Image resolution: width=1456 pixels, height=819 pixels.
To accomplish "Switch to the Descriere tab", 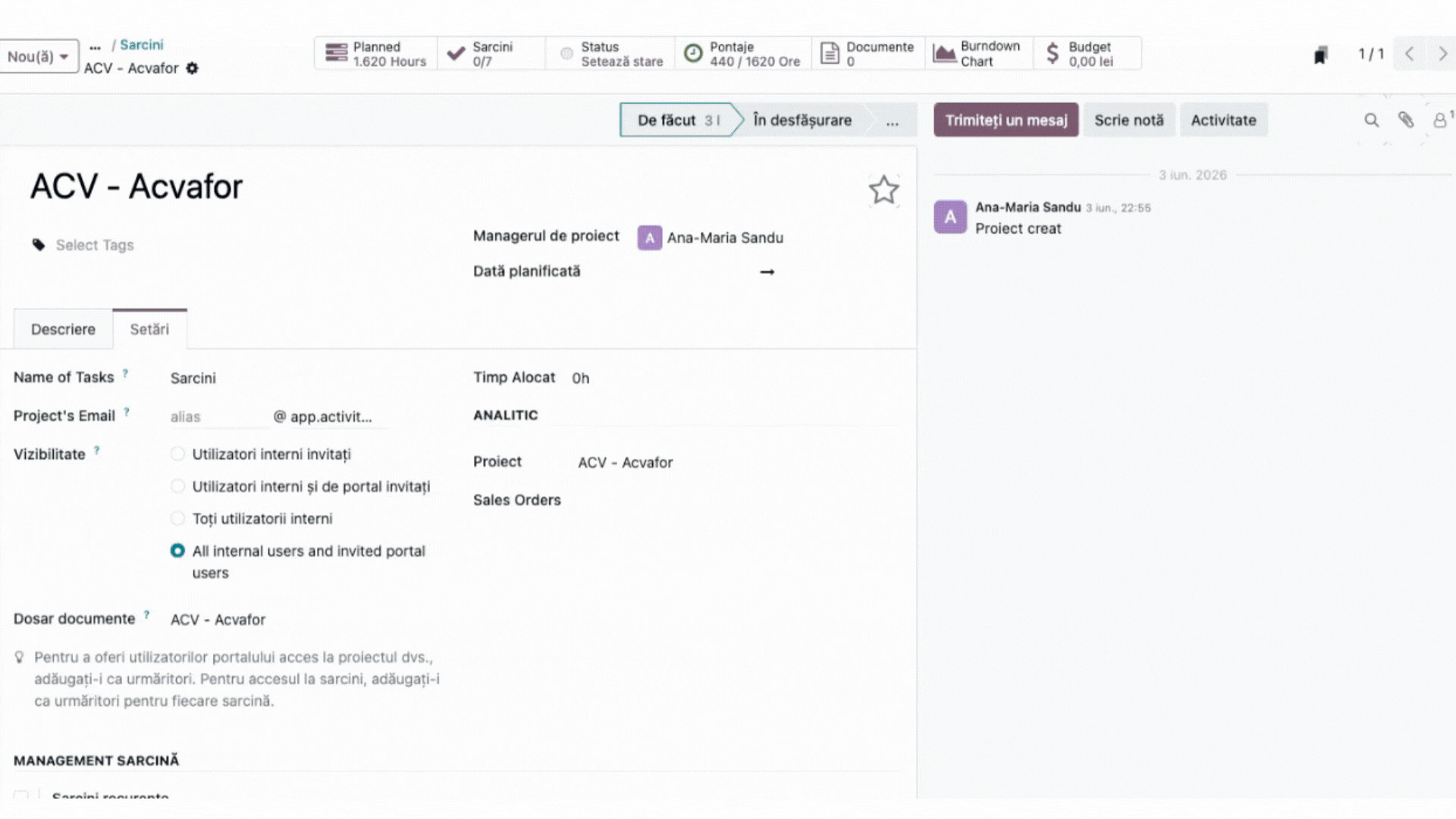I will point(63,329).
